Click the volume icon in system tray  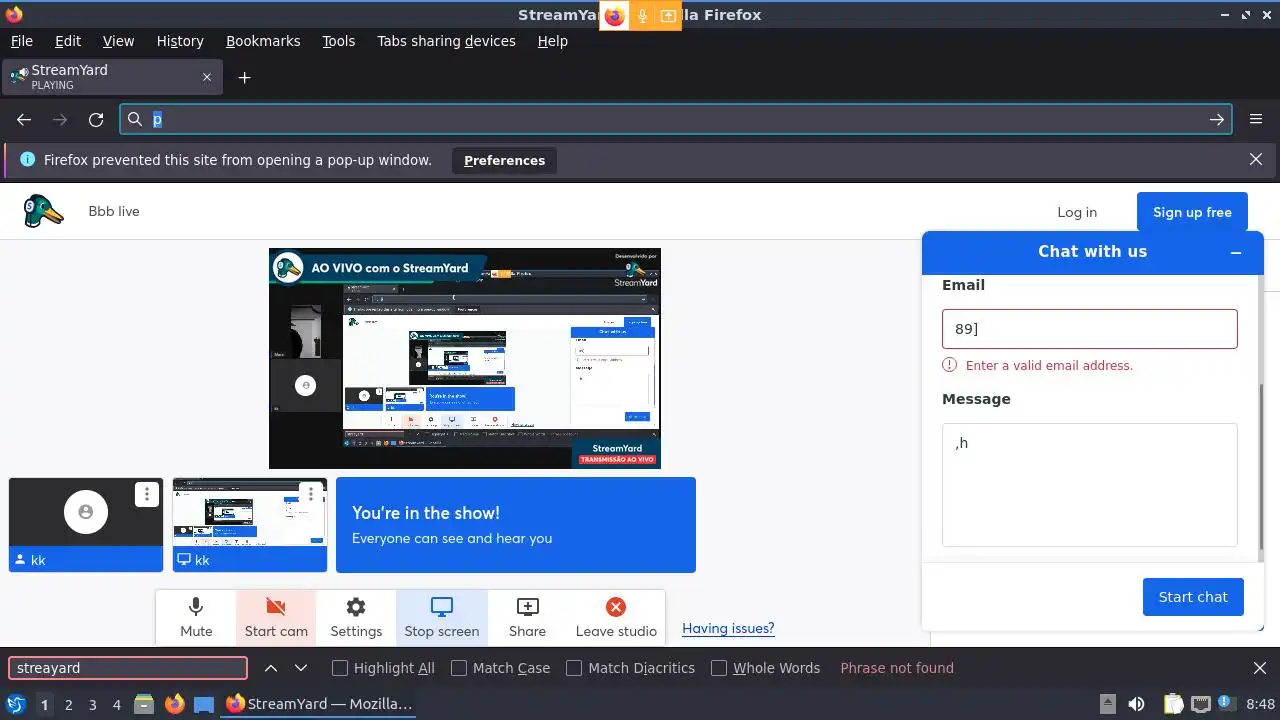tap(1136, 704)
